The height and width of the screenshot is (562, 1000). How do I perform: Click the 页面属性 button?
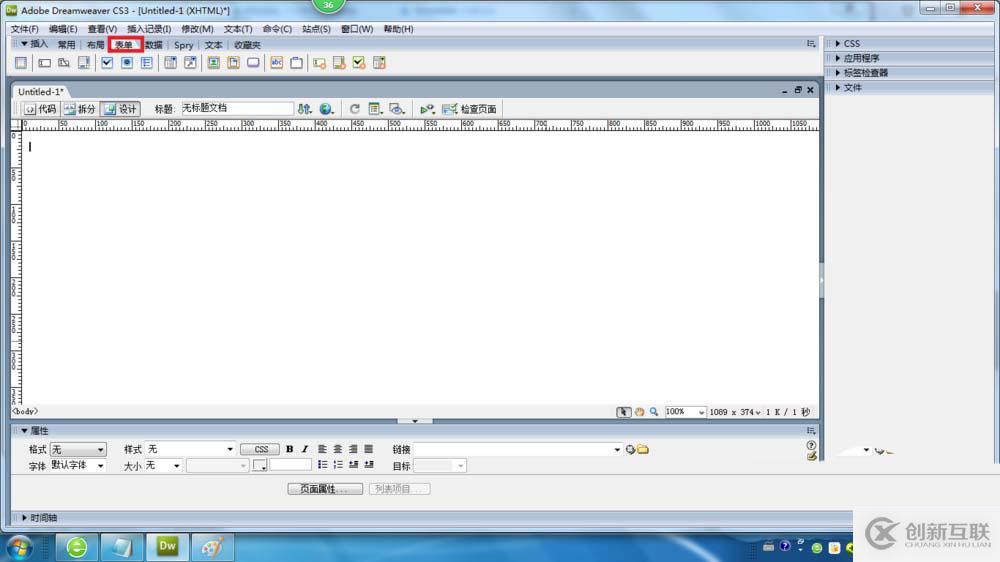pos(325,489)
